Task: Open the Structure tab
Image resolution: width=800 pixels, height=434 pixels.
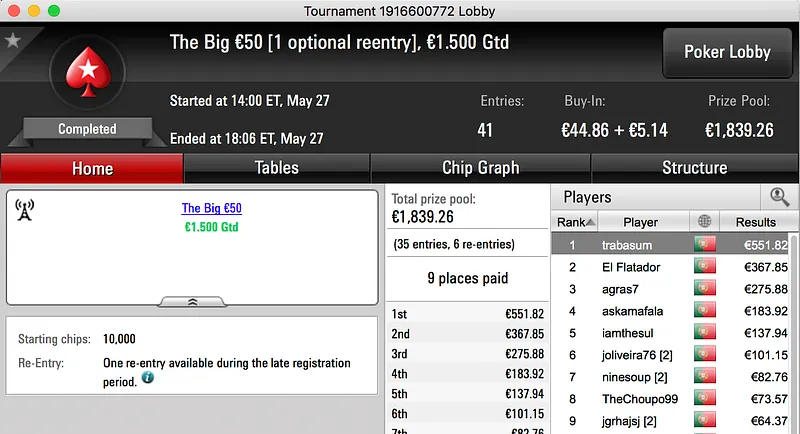Action: [694, 168]
